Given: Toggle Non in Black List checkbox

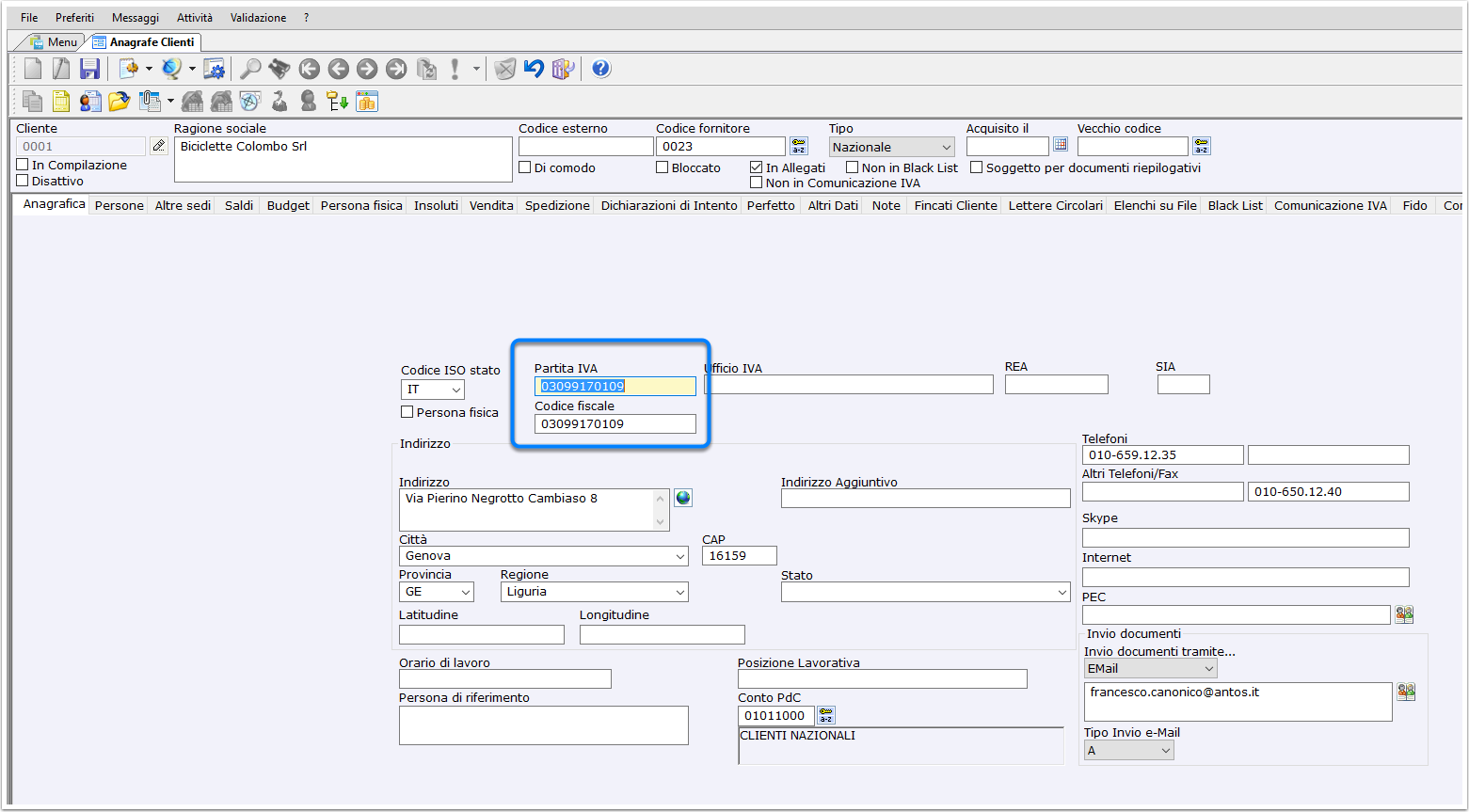Looking at the screenshot, I should point(853,167).
